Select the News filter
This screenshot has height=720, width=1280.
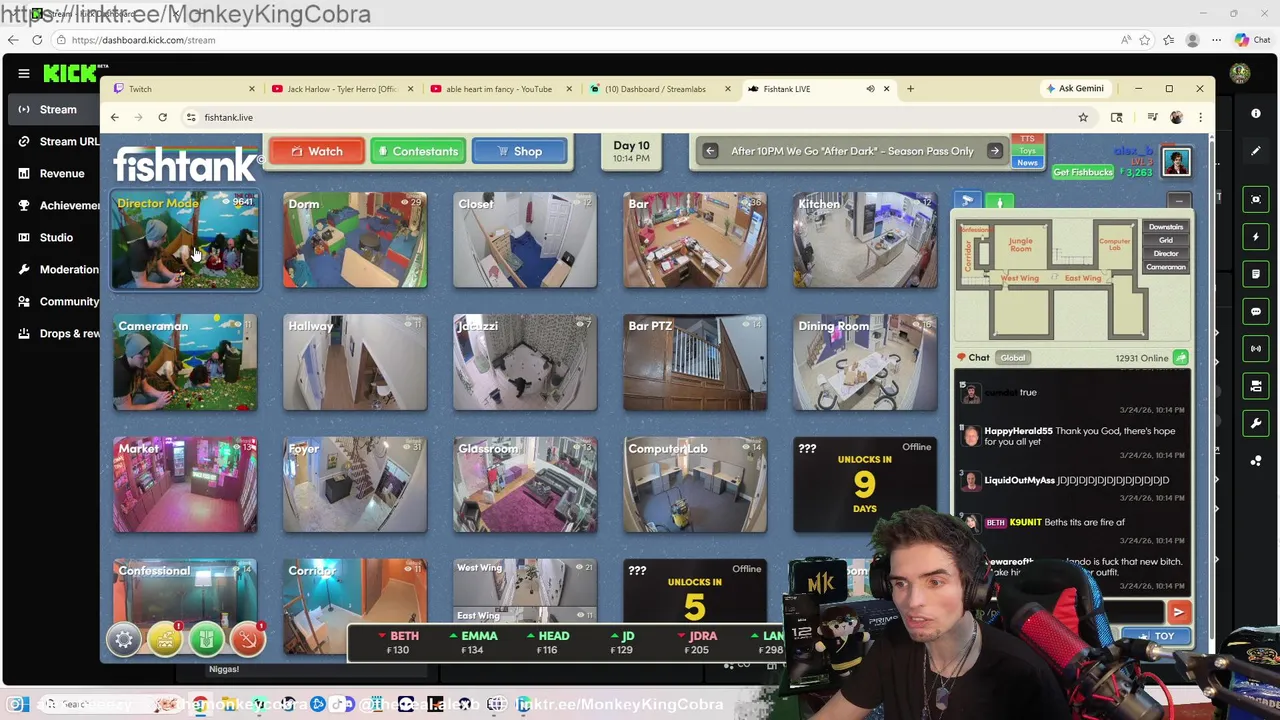pyautogui.click(x=1027, y=163)
